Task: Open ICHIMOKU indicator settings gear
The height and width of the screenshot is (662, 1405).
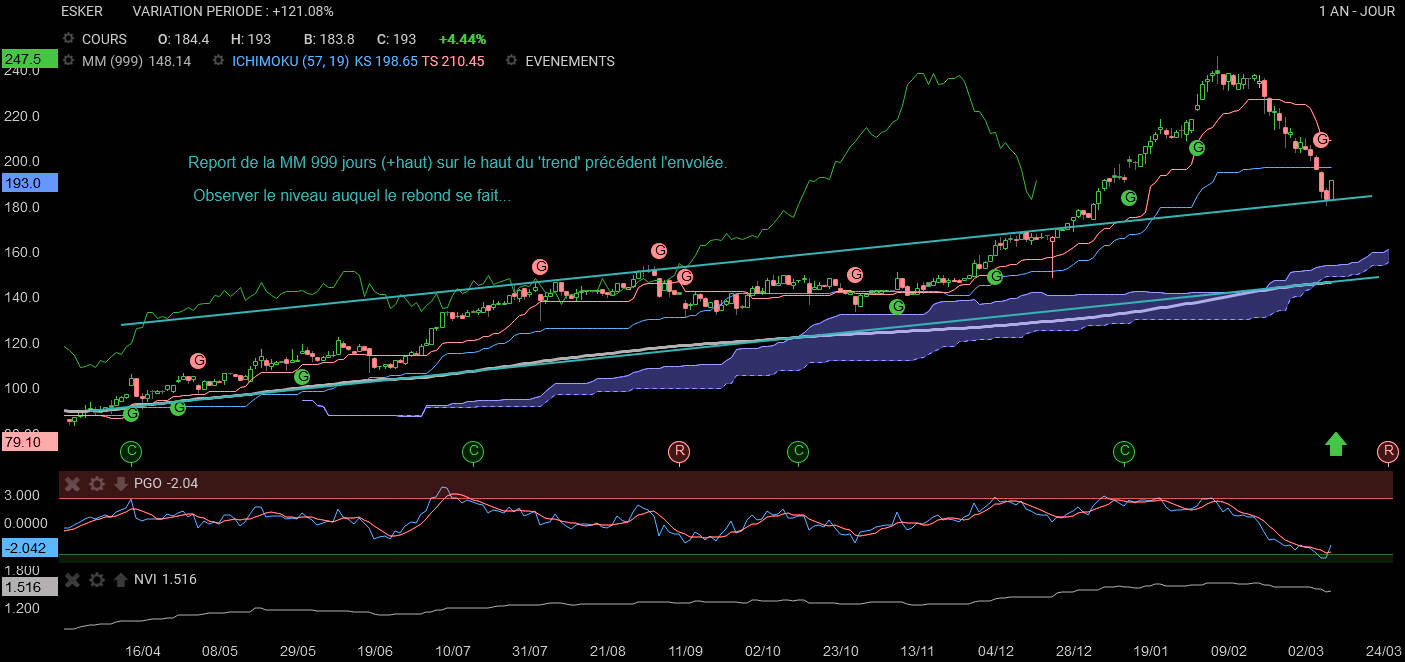Action: 218,61
